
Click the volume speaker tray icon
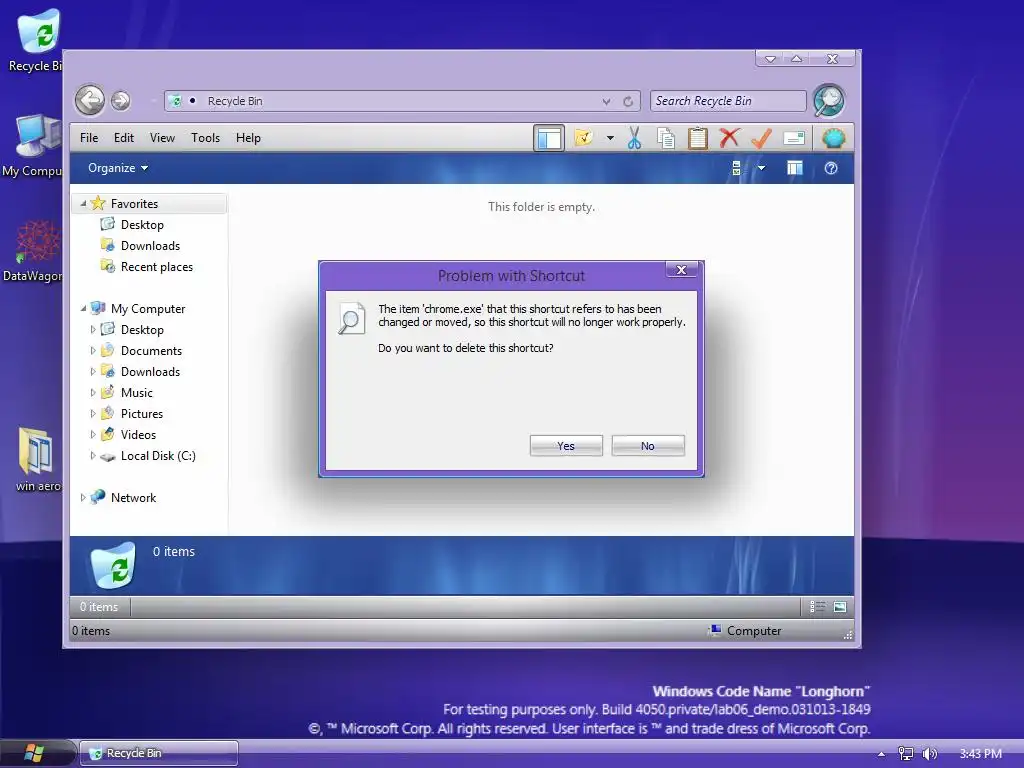(929, 754)
